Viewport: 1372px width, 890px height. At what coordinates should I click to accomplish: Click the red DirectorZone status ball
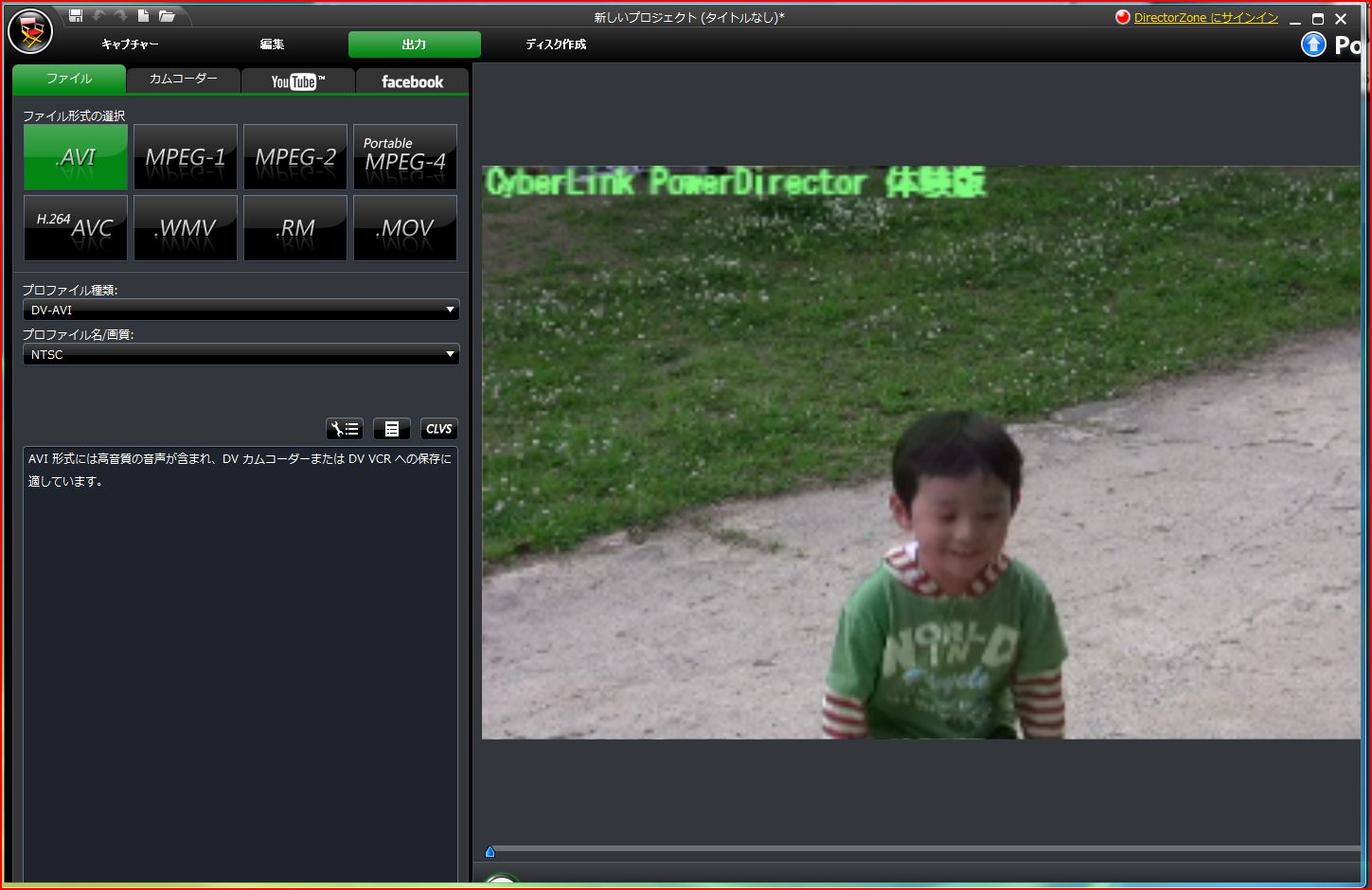[x=1122, y=17]
